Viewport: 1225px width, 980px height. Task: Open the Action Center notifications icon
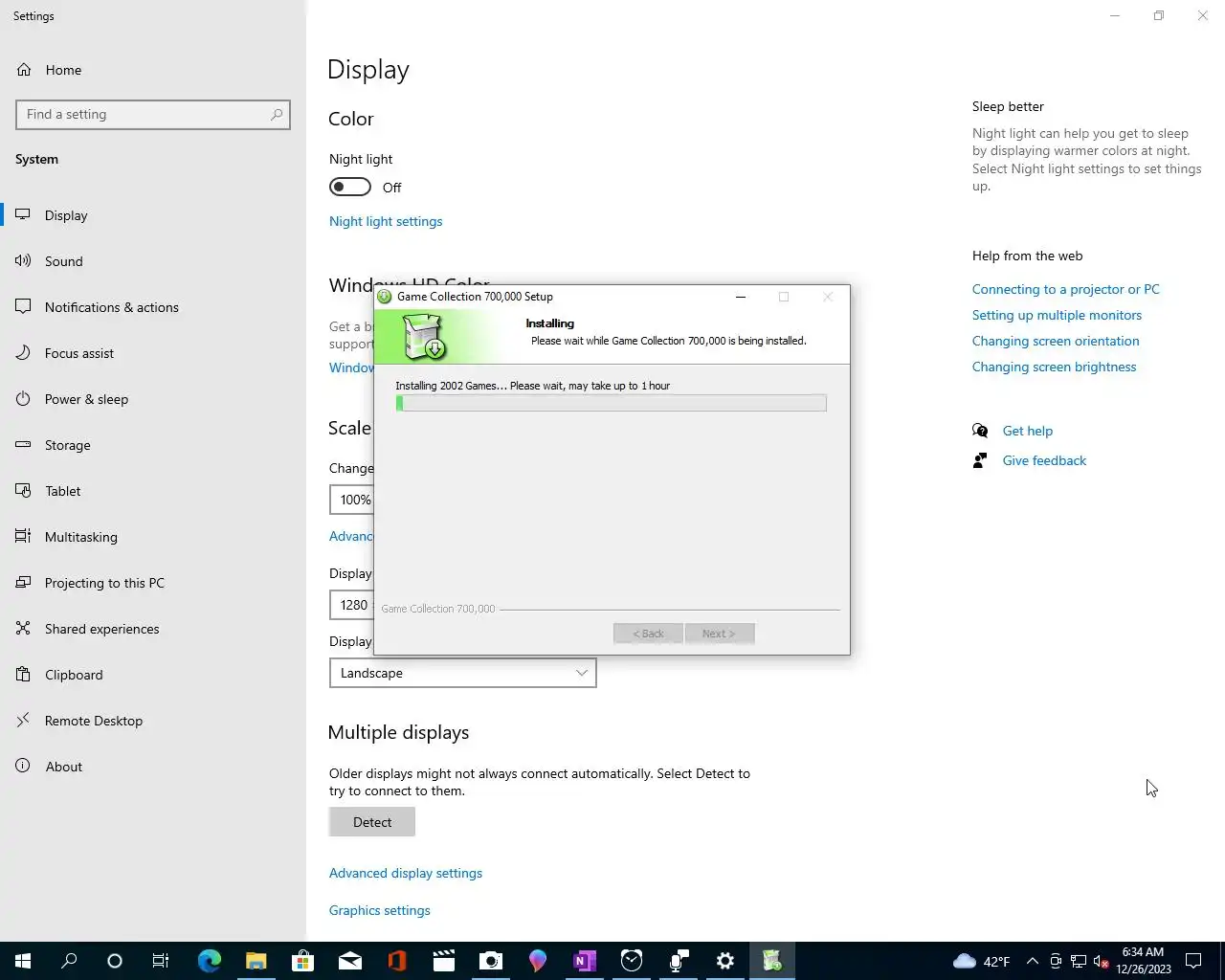(1193, 961)
